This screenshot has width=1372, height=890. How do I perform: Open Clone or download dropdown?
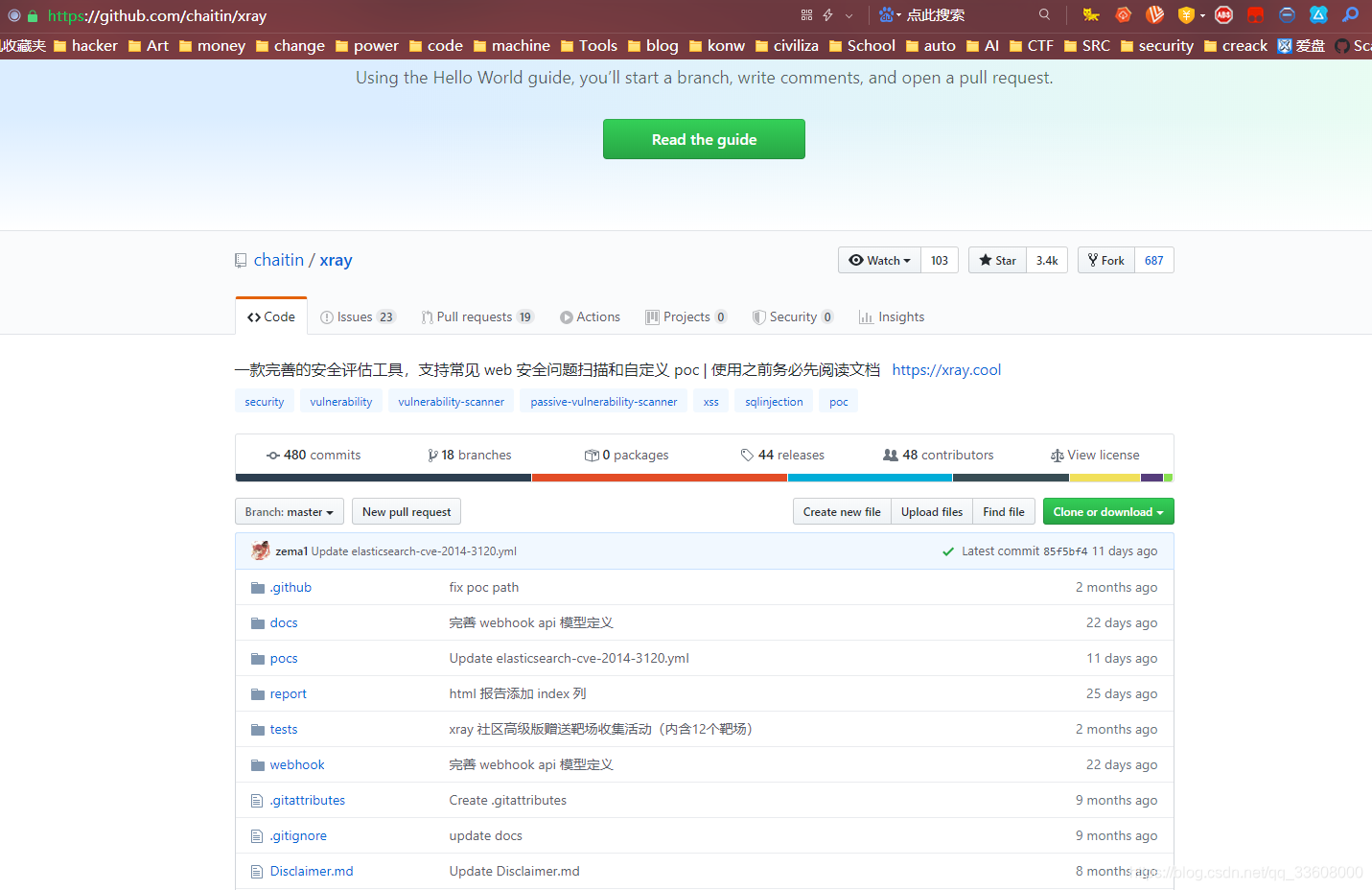tap(1108, 511)
